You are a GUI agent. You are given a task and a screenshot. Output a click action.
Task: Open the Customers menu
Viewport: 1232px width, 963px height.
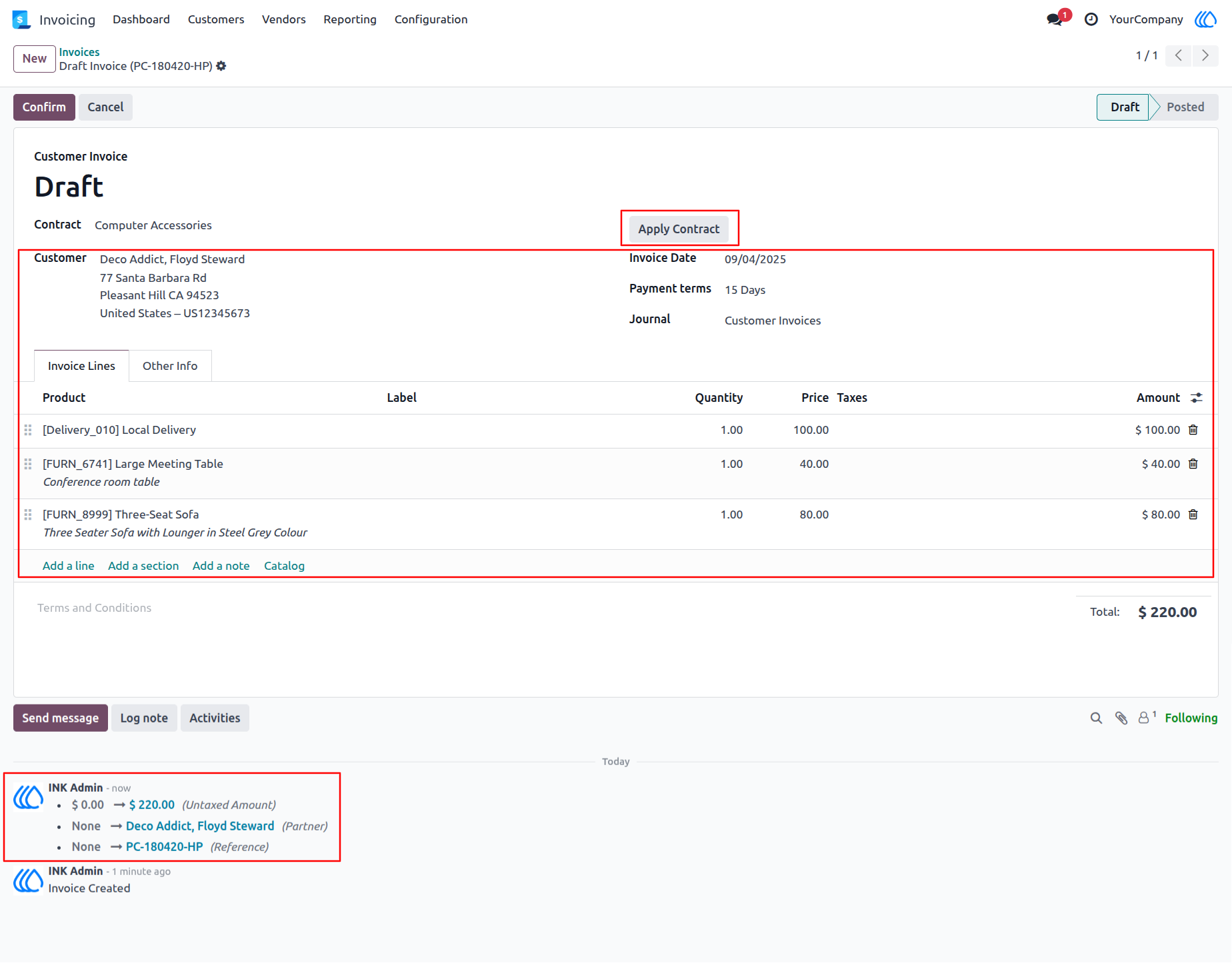coord(216,19)
